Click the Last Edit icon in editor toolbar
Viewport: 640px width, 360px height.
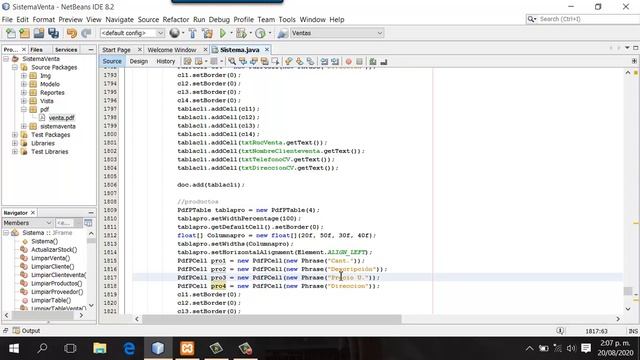tap(187, 61)
